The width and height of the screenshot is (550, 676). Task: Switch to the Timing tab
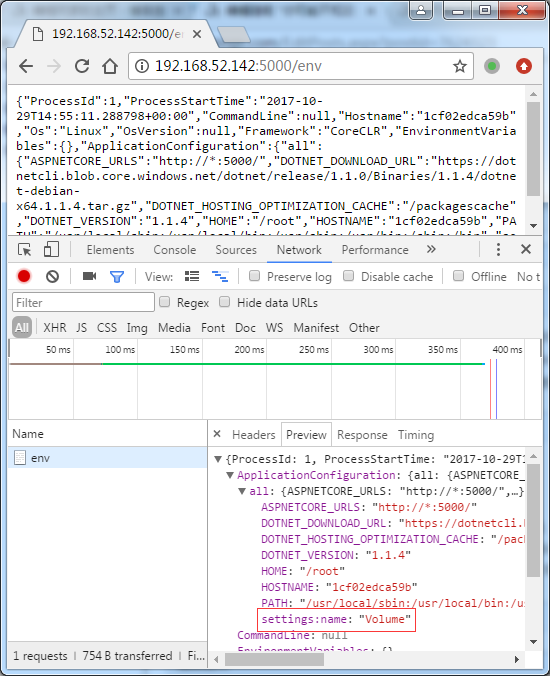pos(416,435)
